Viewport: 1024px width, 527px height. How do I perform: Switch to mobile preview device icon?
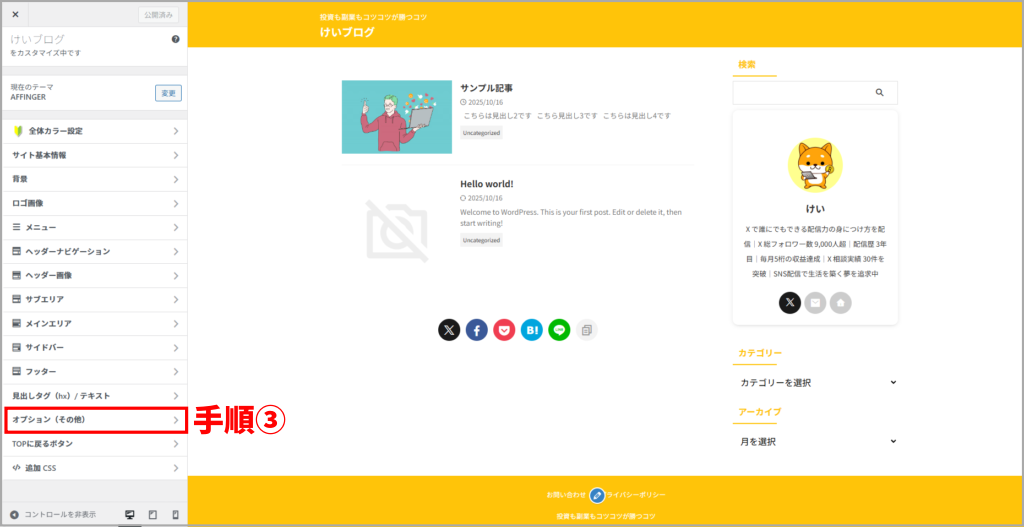(x=175, y=515)
